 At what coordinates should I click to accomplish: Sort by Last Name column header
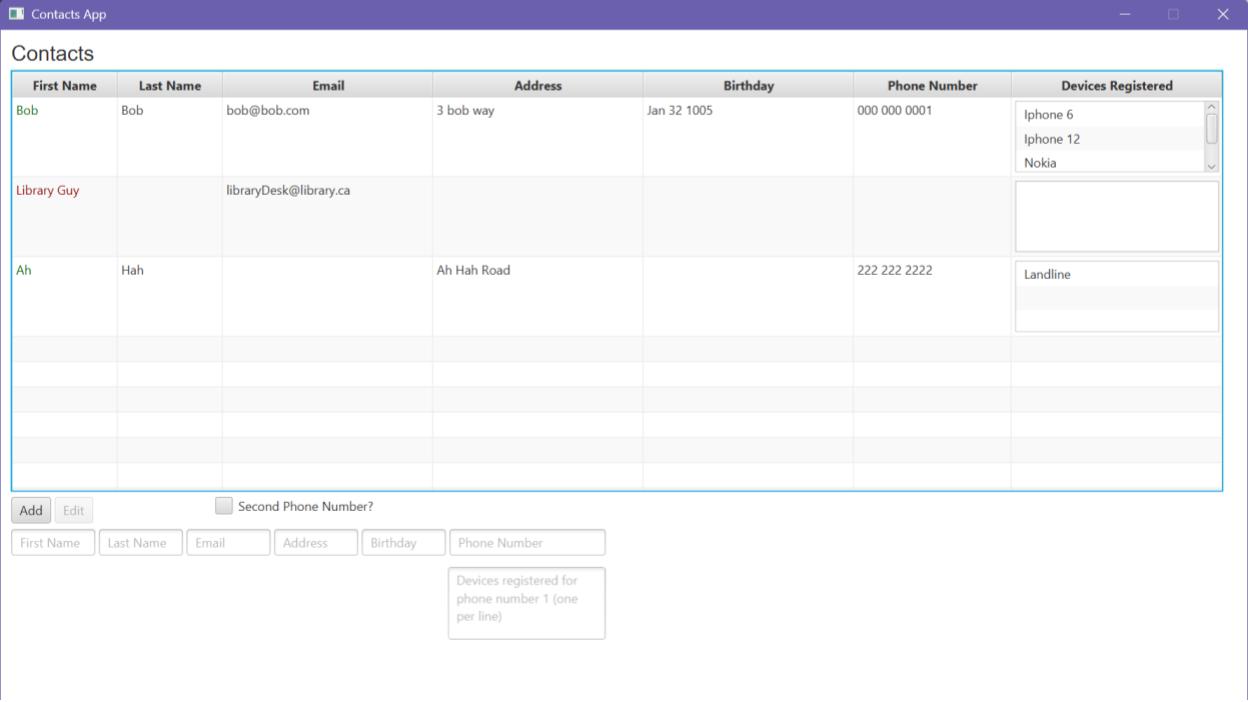tap(170, 86)
